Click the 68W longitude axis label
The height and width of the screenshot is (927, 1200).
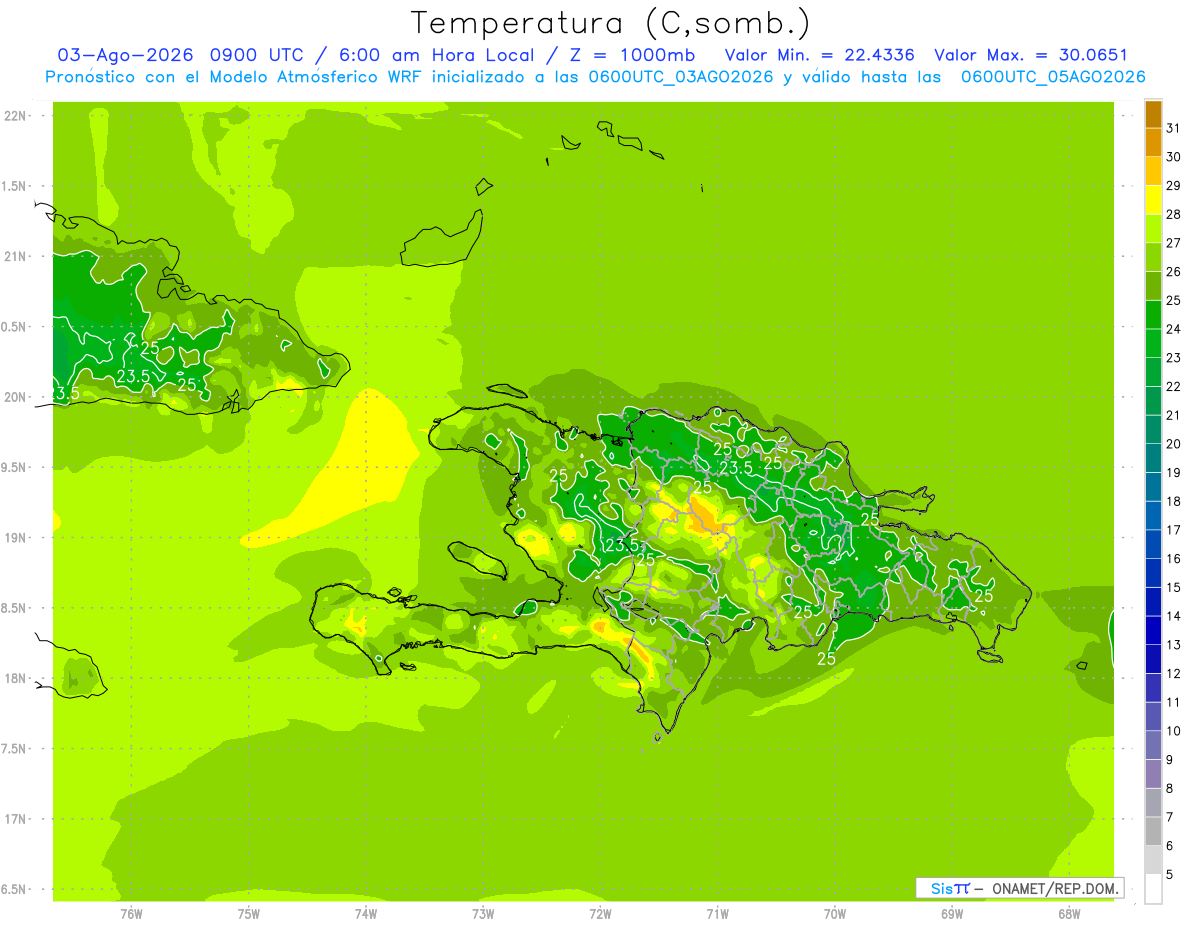click(x=1068, y=913)
